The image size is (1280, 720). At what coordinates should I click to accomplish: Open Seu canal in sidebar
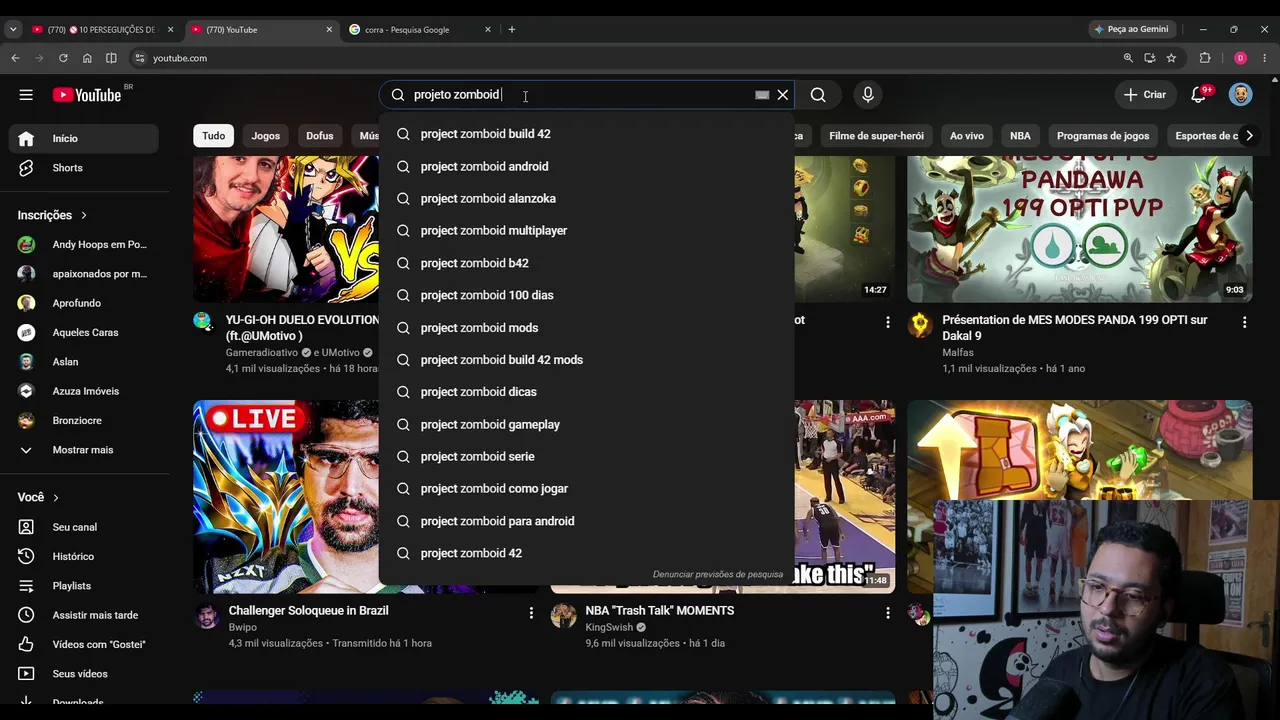tap(83, 527)
